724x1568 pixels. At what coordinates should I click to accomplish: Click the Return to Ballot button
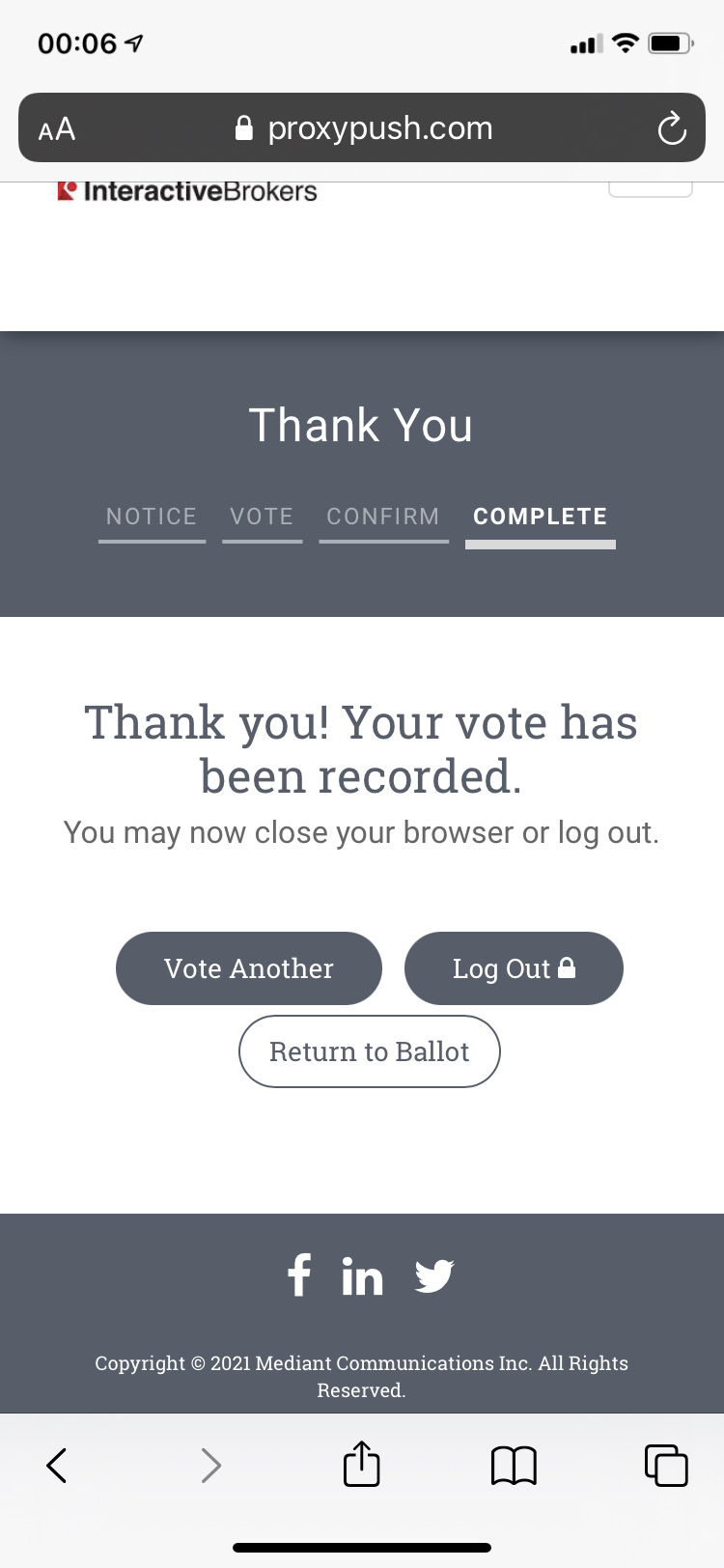[370, 1051]
